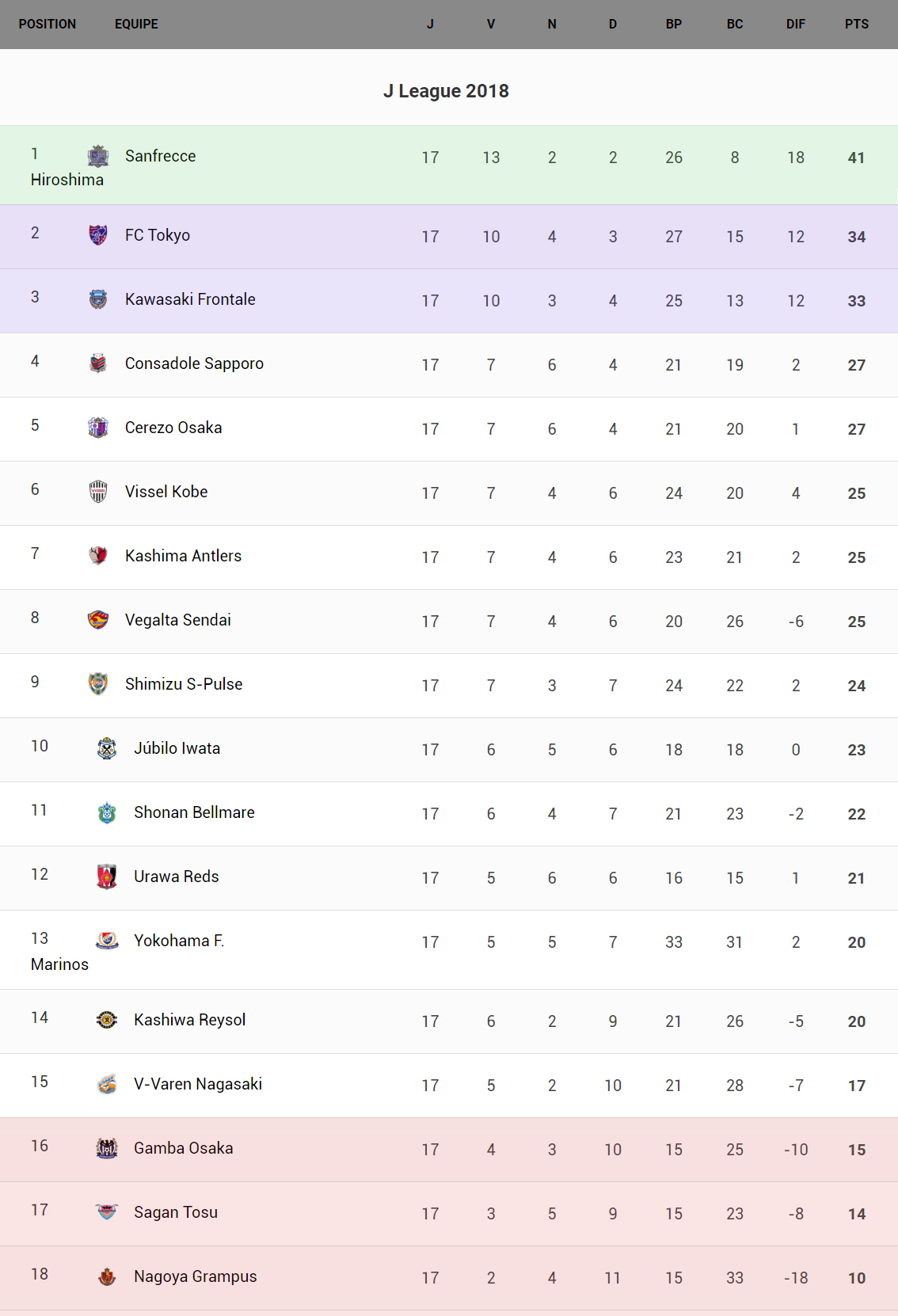This screenshot has width=898, height=1316.
Task: Open the Júbilo Iwata team link
Action: point(177,748)
